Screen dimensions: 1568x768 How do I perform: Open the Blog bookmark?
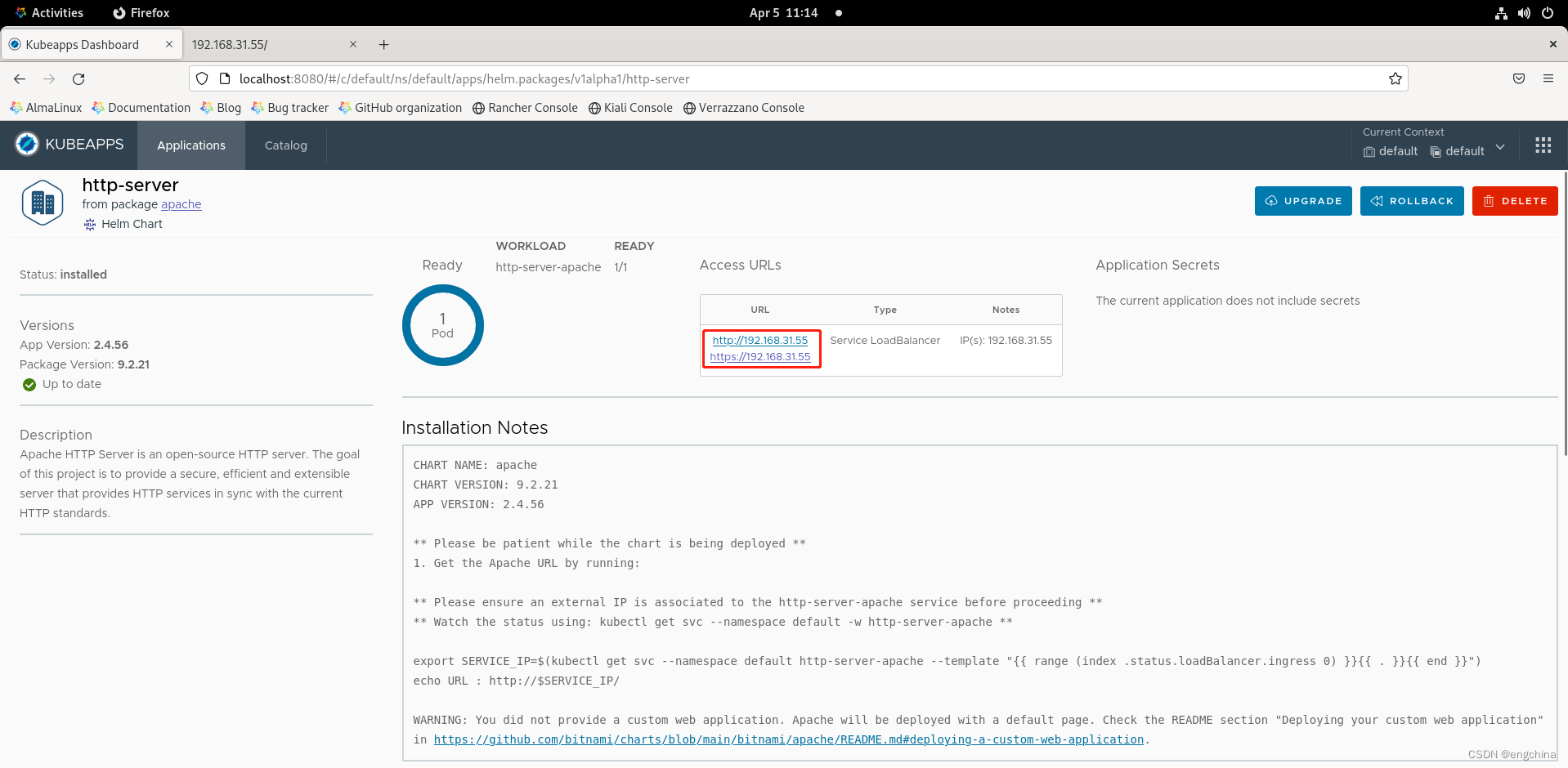coord(221,108)
